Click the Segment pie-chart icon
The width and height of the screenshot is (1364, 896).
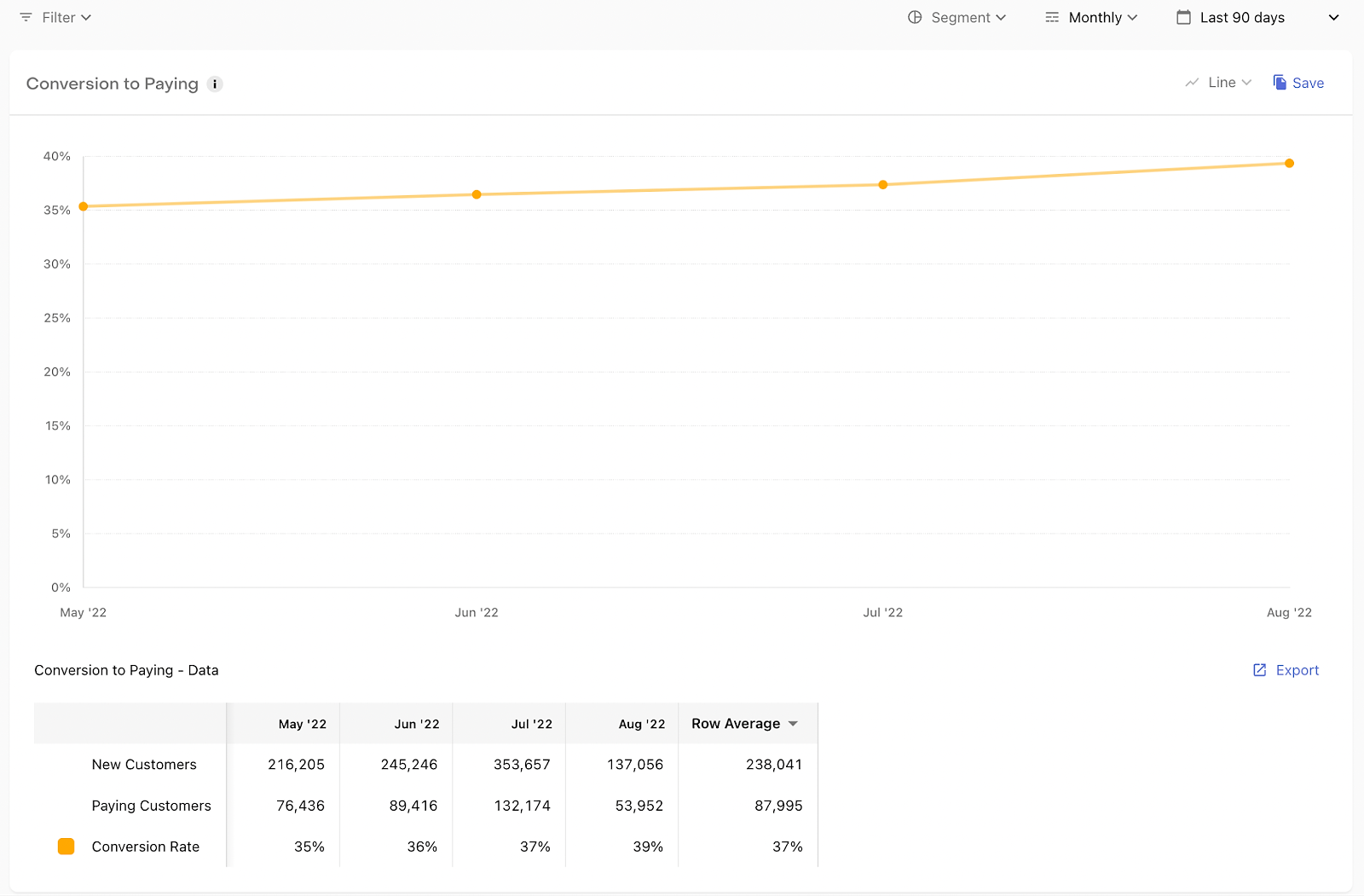915,17
